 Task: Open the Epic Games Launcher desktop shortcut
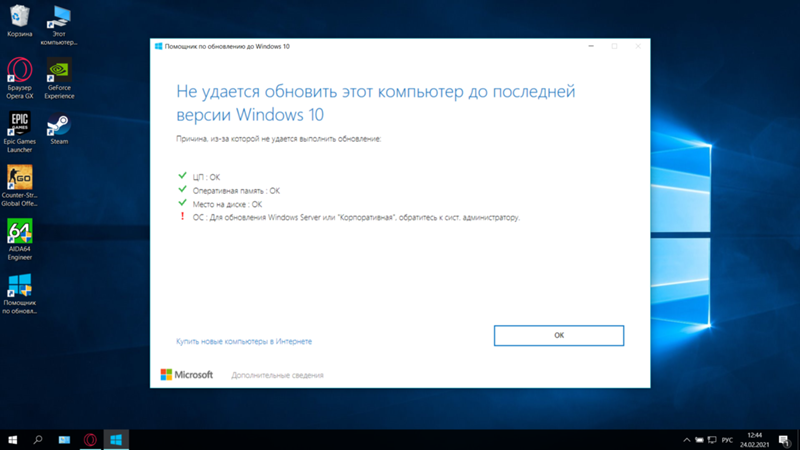(x=19, y=132)
